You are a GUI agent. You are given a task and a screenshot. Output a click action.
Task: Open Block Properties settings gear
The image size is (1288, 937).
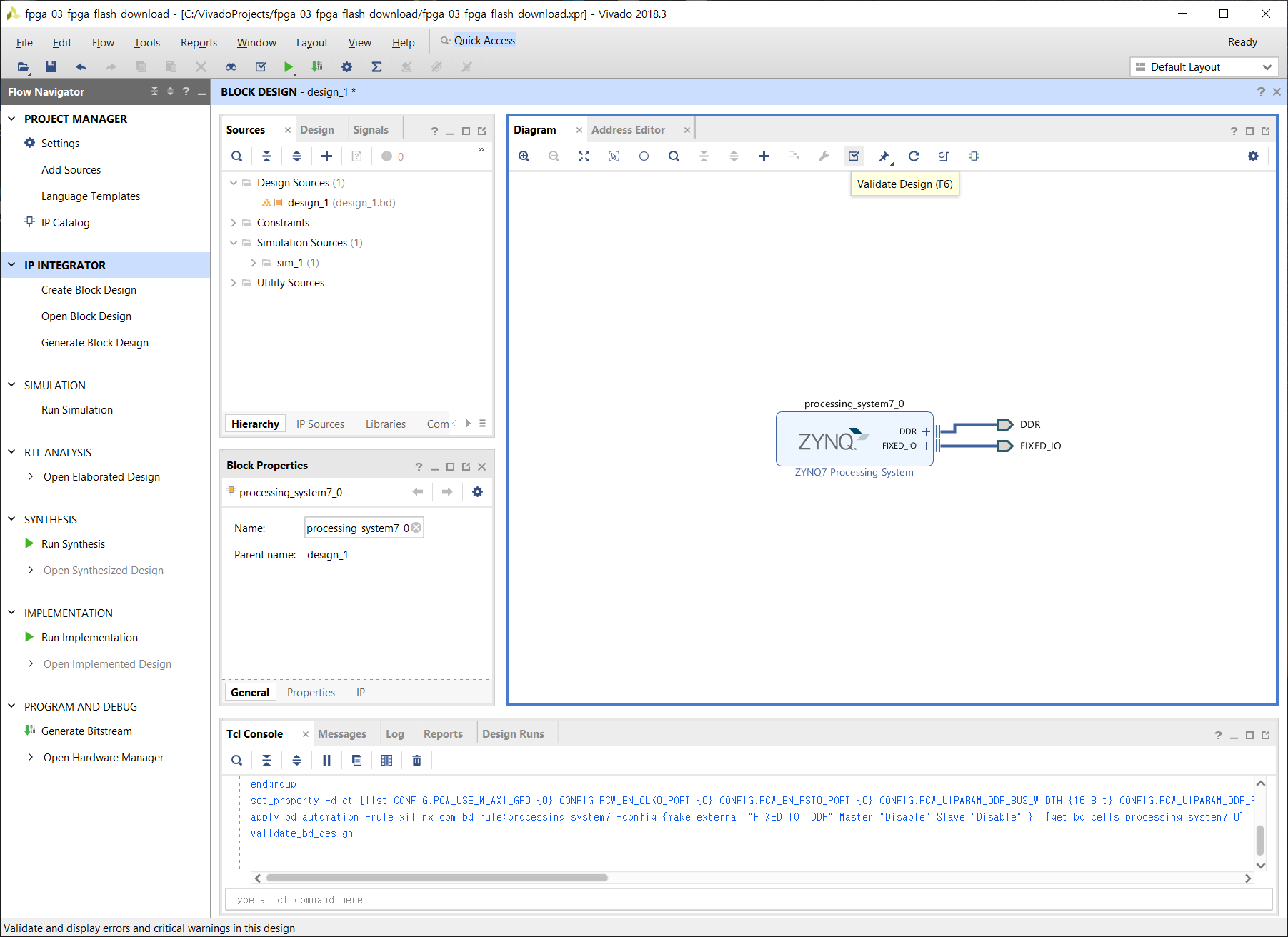point(477,492)
